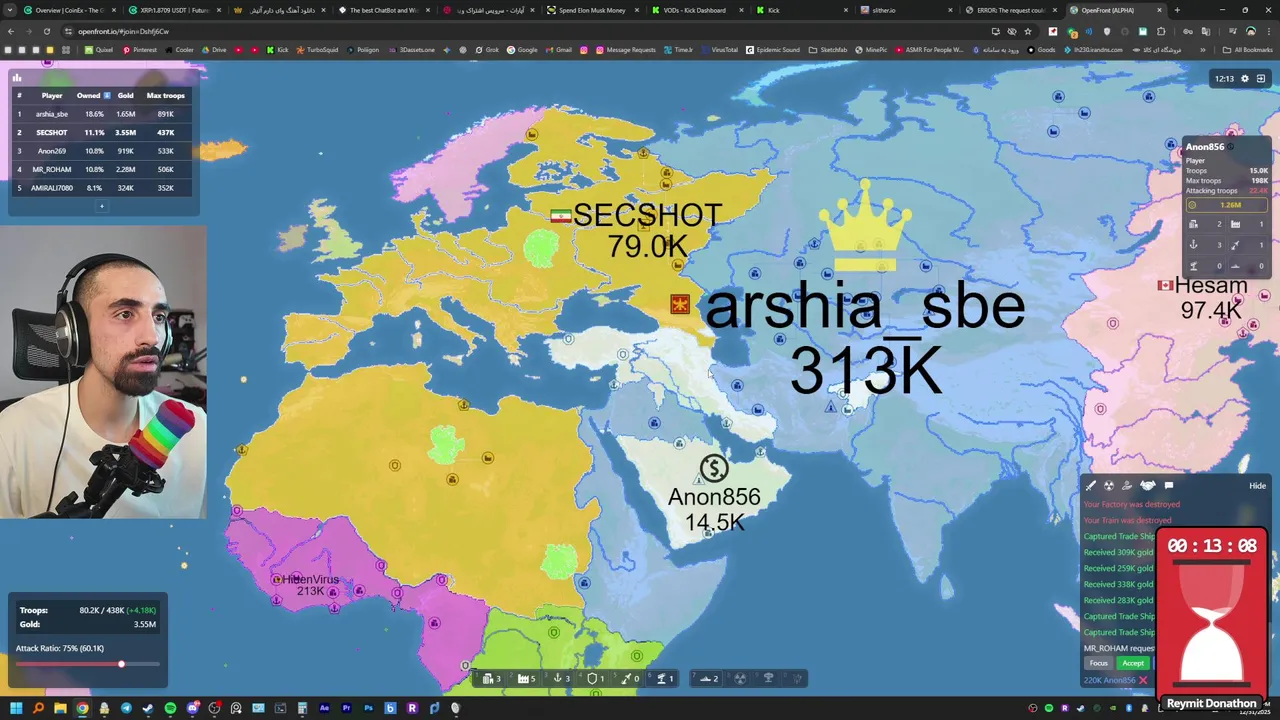Screen dimensions: 1280x720
Task: Filter events by the chat bubble icon
Action: pos(1168,486)
